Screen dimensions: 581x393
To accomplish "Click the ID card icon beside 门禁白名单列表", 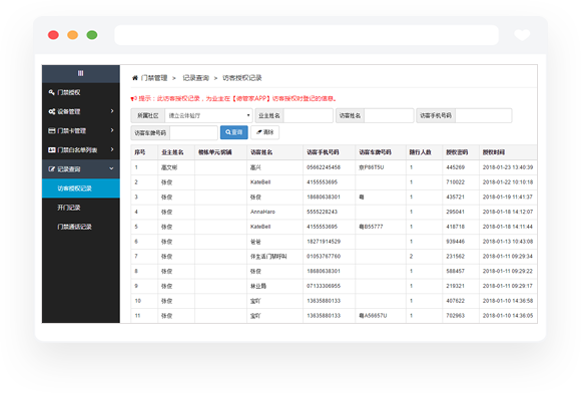I will (x=52, y=150).
